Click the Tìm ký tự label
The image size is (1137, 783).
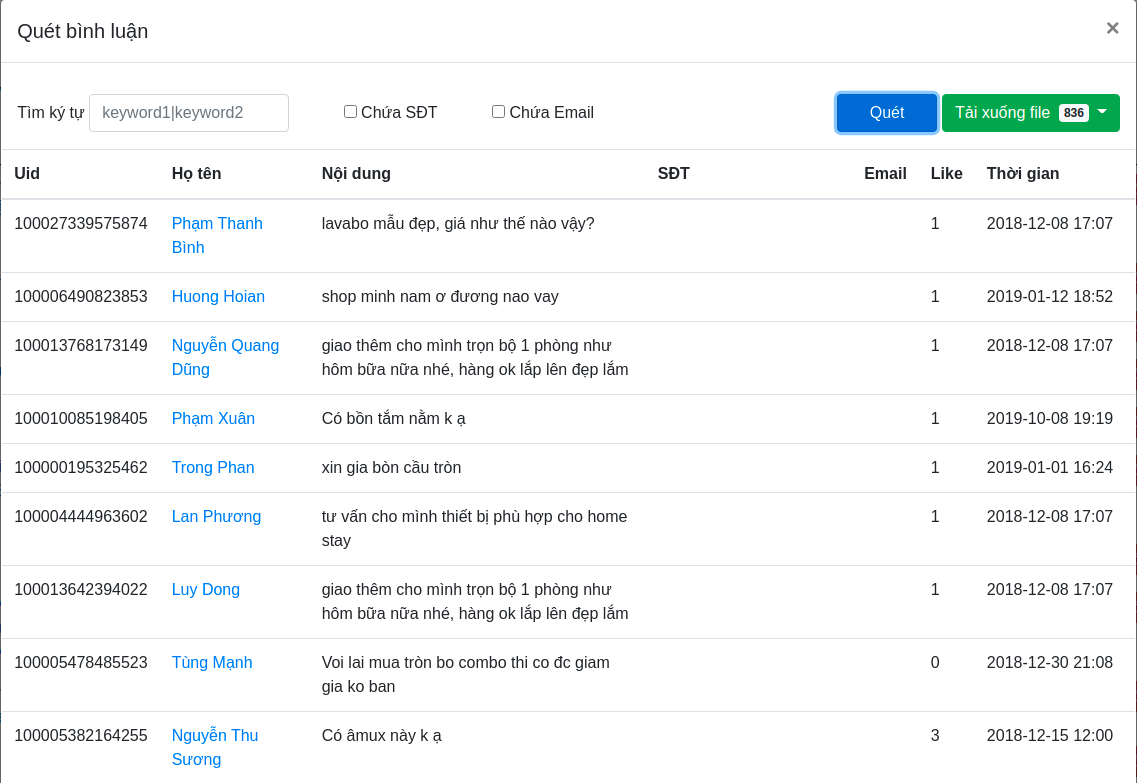point(51,113)
